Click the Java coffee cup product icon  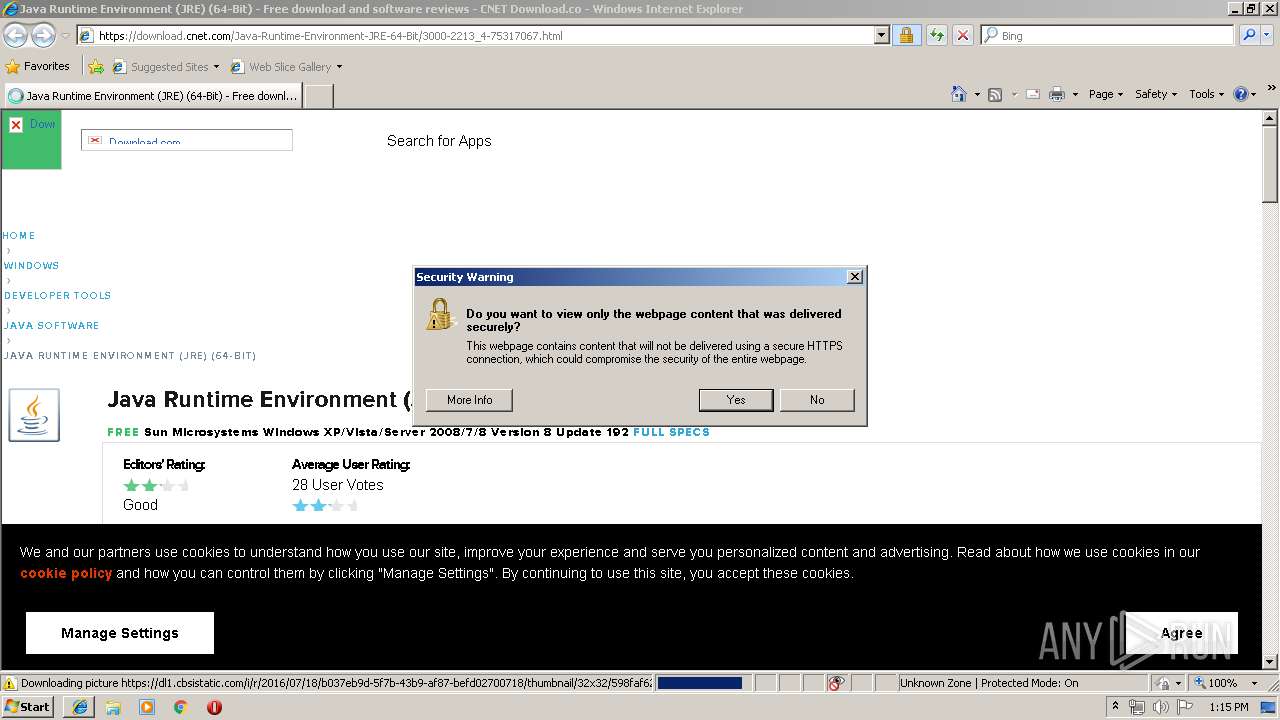(x=34, y=414)
